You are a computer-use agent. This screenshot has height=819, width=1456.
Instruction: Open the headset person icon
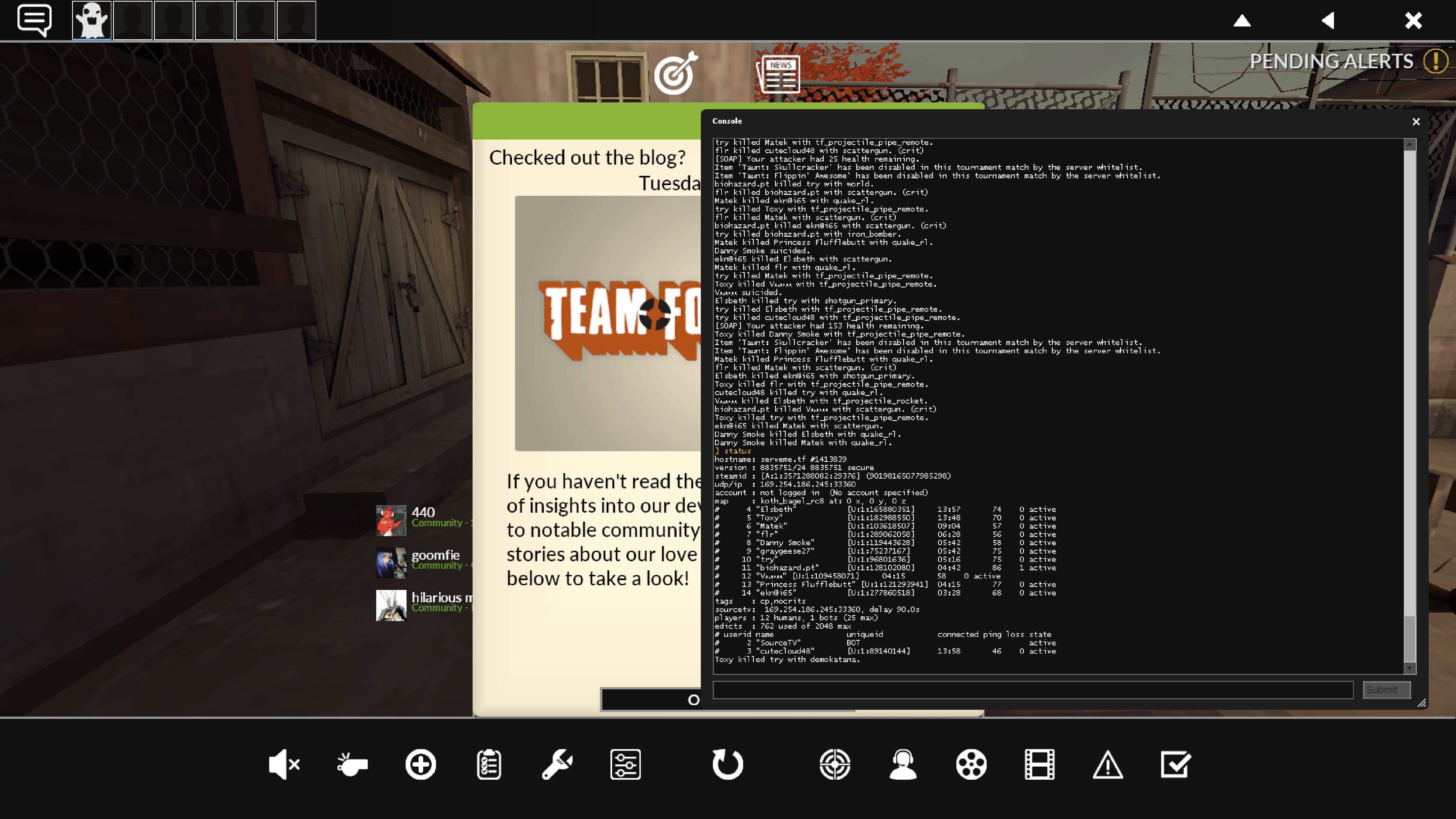(x=903, y=765)
